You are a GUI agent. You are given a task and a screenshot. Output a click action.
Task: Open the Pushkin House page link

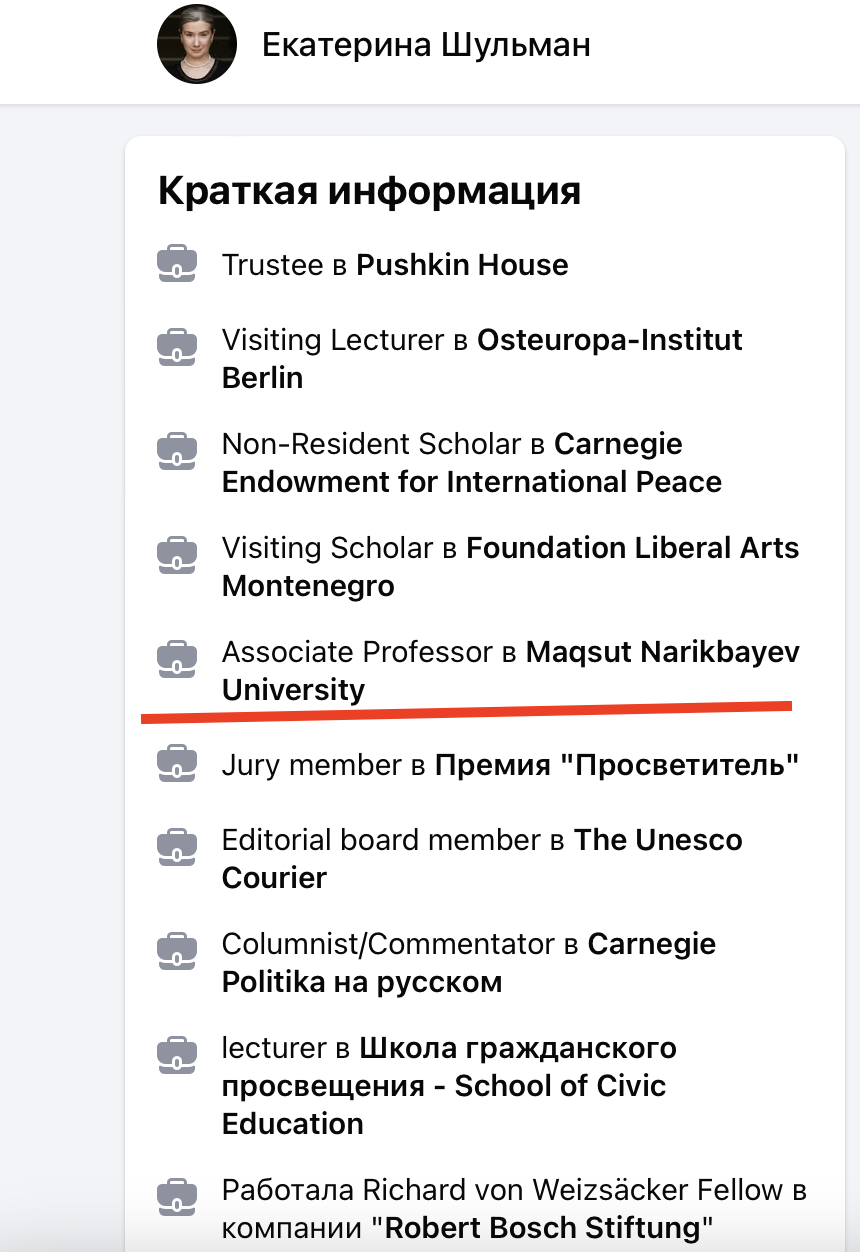coord(462,265)
